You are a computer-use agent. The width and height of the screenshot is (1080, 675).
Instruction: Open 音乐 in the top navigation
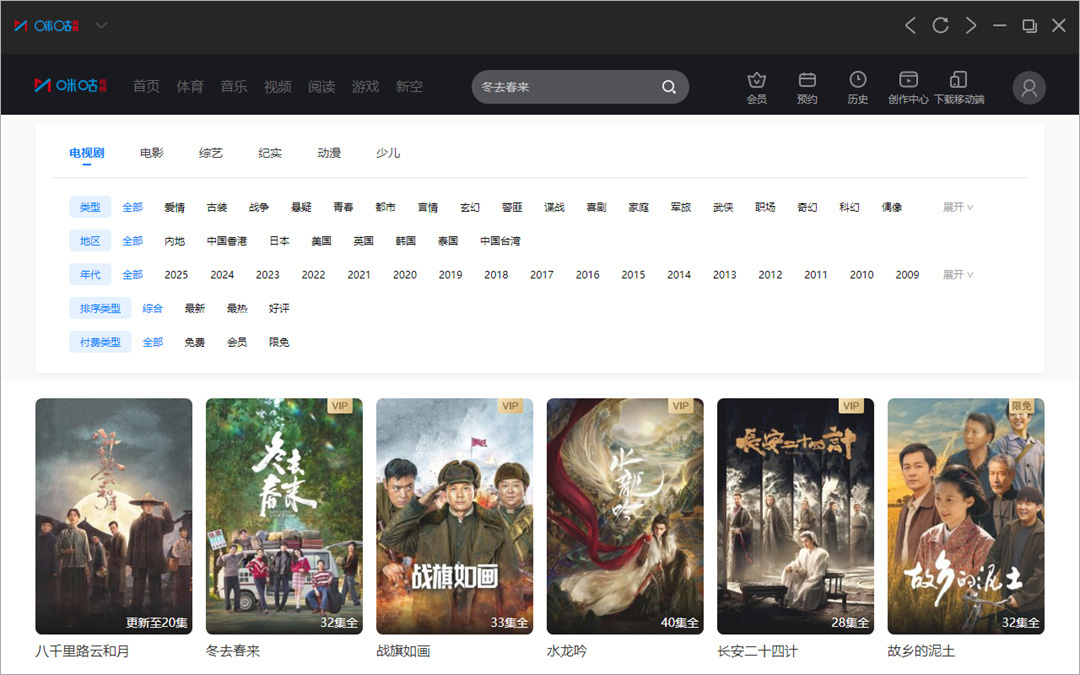(233, 87)
